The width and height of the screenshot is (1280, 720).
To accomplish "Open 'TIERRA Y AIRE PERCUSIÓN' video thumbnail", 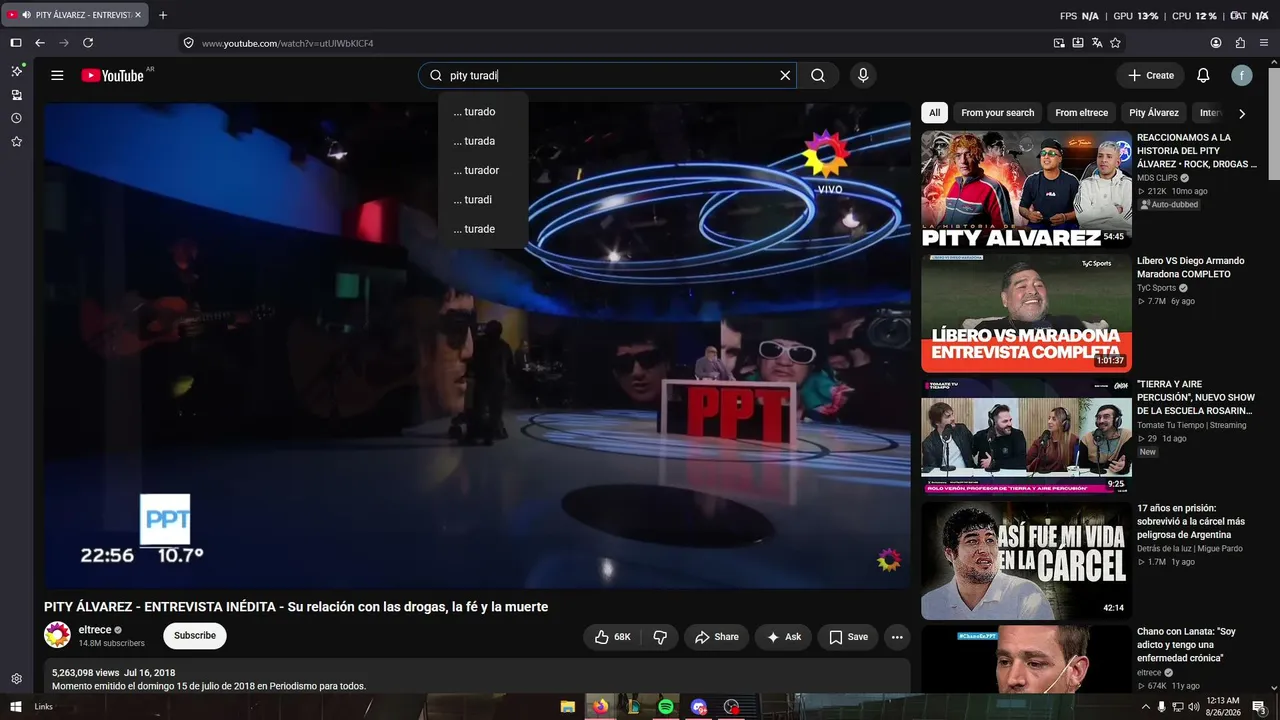I will point(1026,437).
